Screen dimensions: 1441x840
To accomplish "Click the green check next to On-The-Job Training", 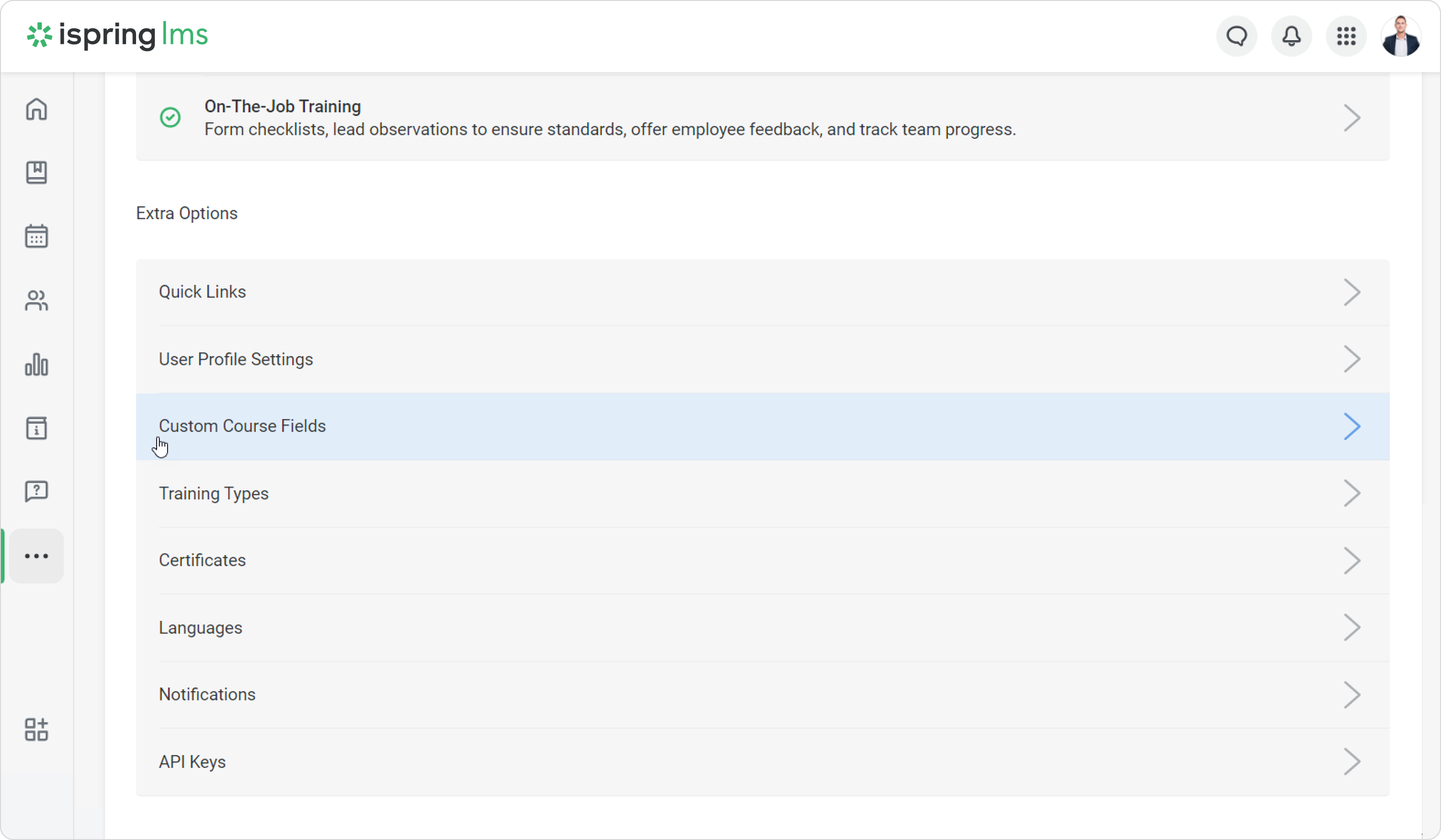I will tap(170, 117).
